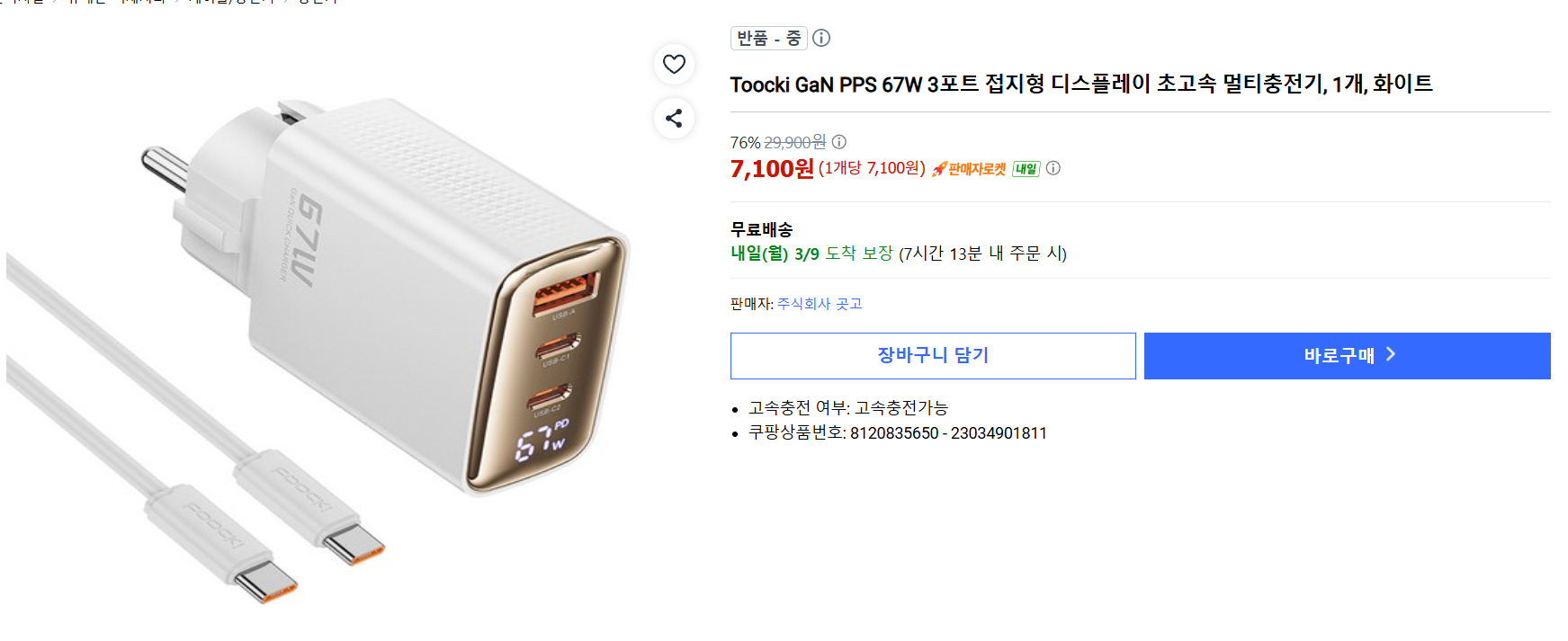Click info icon next to 29,900원 price
The width and height of the screenshot is (1568, 641).
(x=839, y=142)
